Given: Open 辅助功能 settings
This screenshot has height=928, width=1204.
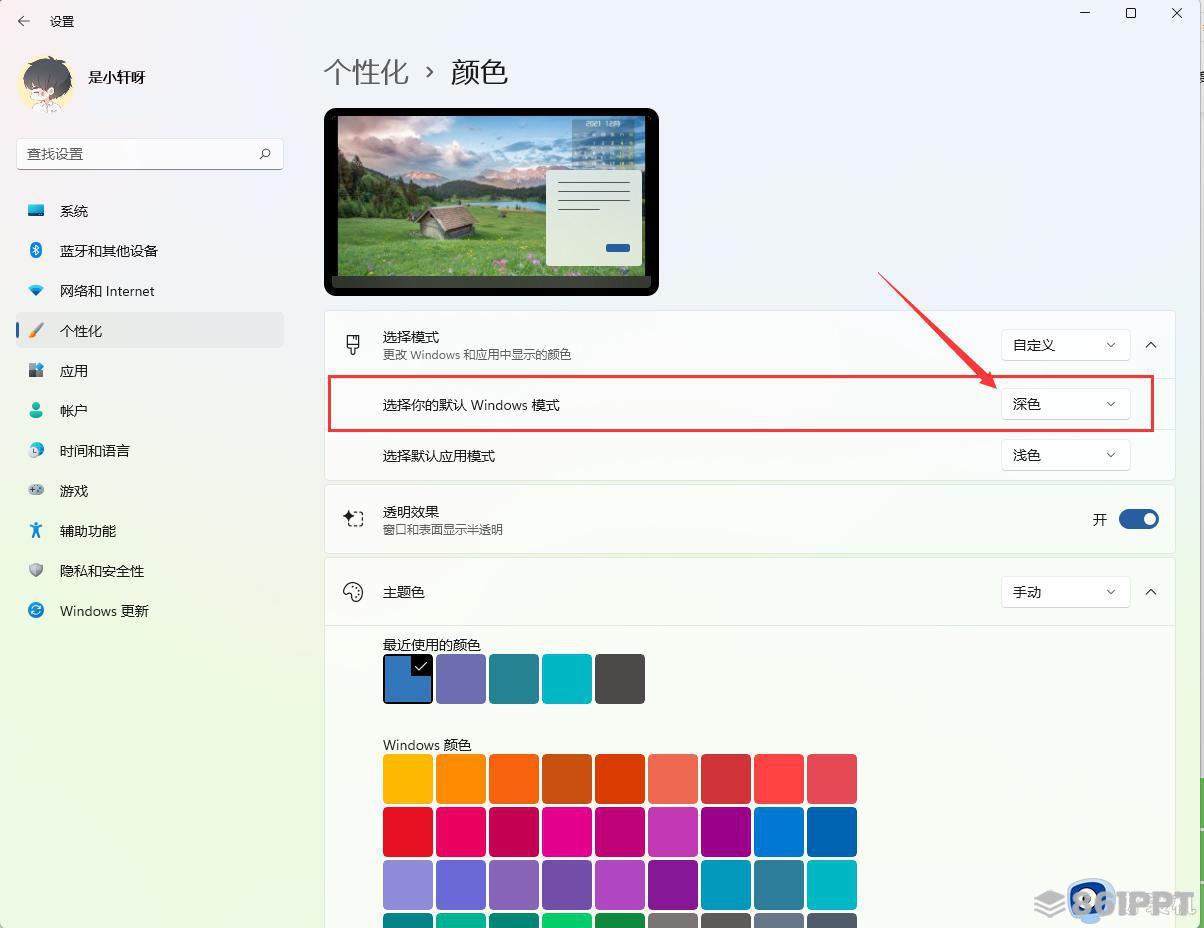Looking at the screenshot, I should pyautogui.click(x=150, y=531).
